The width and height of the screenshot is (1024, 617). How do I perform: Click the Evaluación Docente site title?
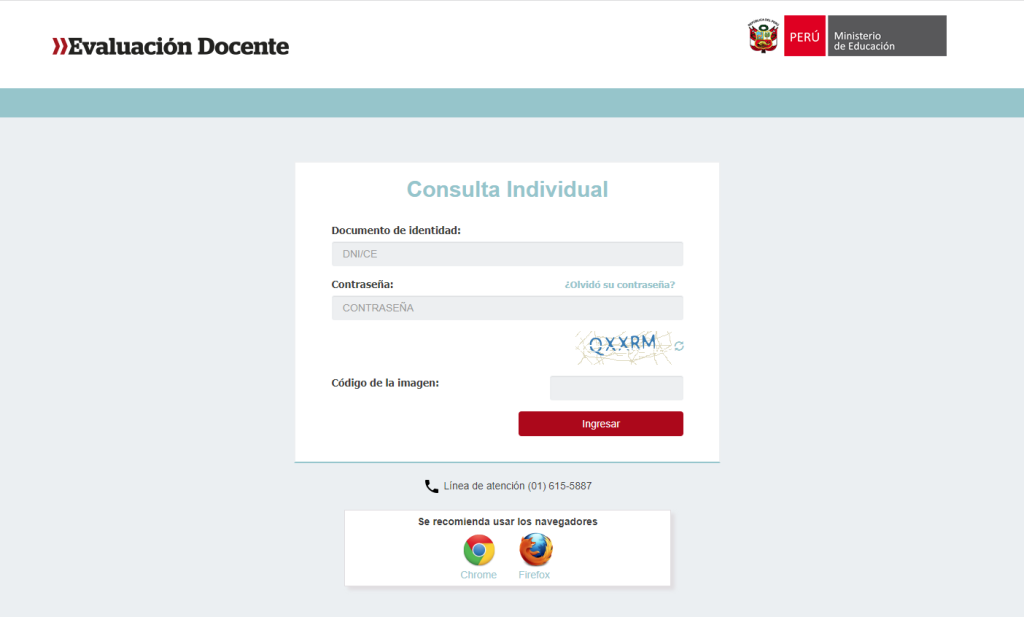pos(178,46)
